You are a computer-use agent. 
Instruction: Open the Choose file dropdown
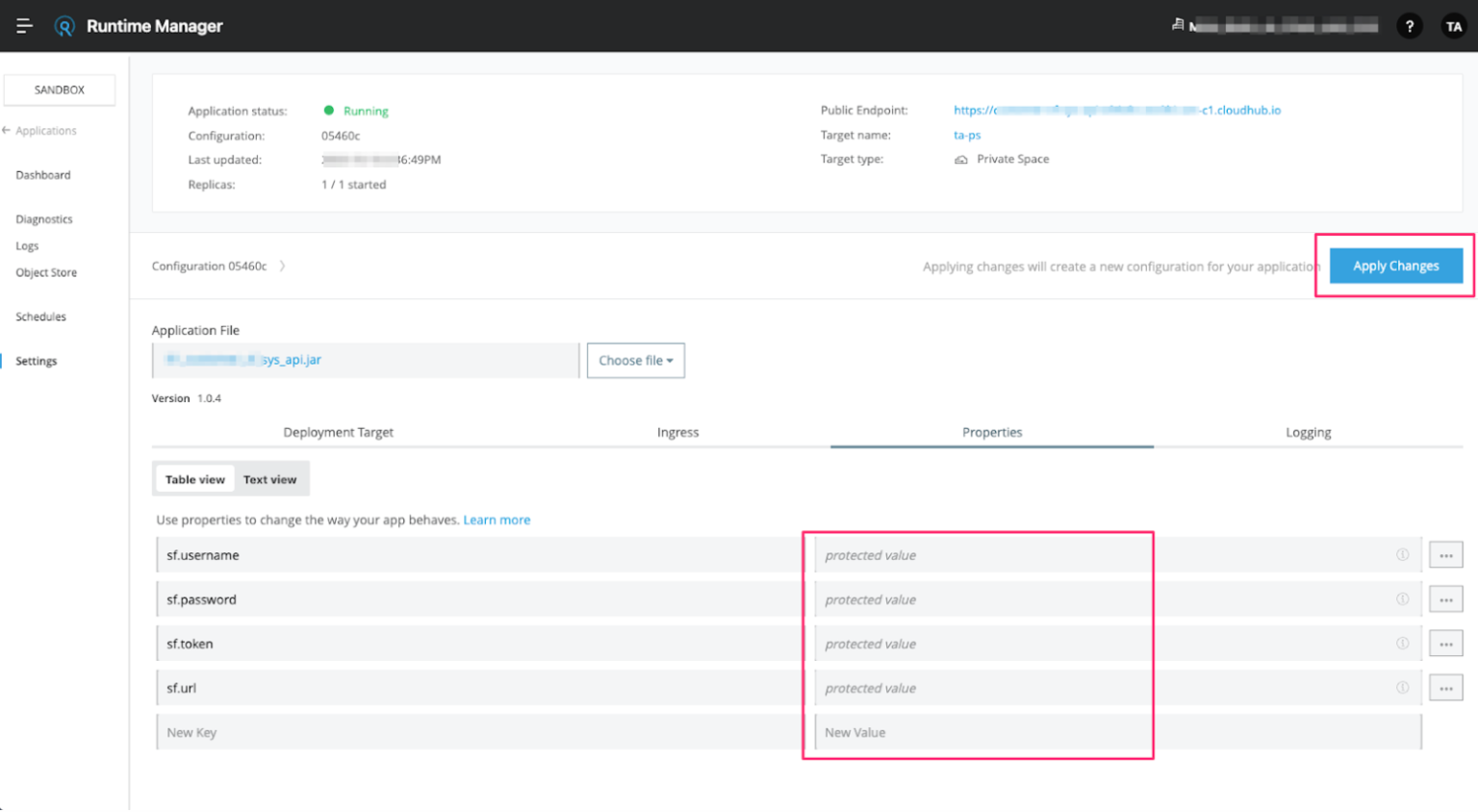(635, 360)
